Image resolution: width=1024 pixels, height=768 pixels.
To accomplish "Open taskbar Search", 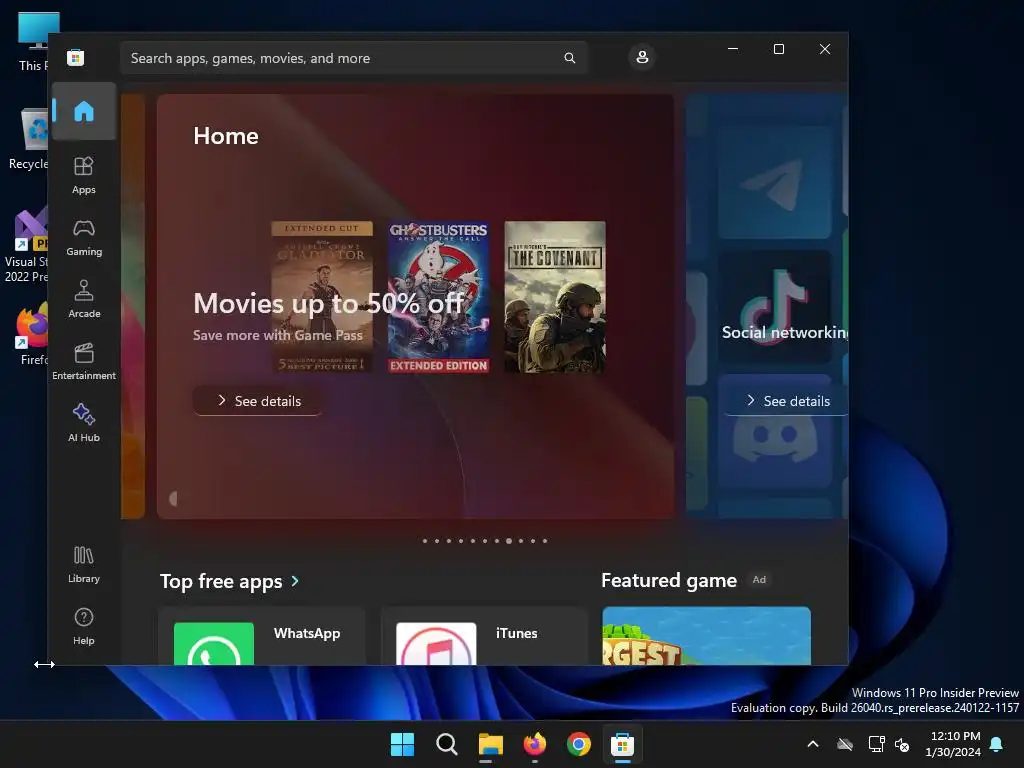I will pyautogui.click(x=447, y=744).
